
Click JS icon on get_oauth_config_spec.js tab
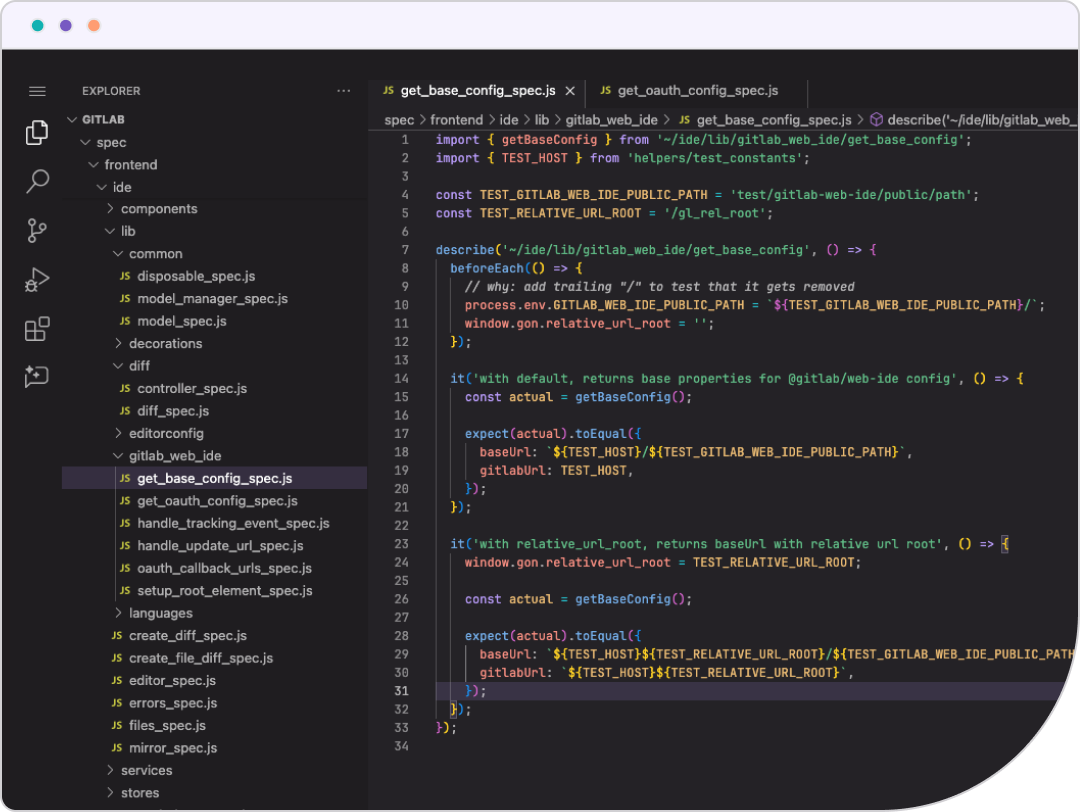tap(605, 91)
